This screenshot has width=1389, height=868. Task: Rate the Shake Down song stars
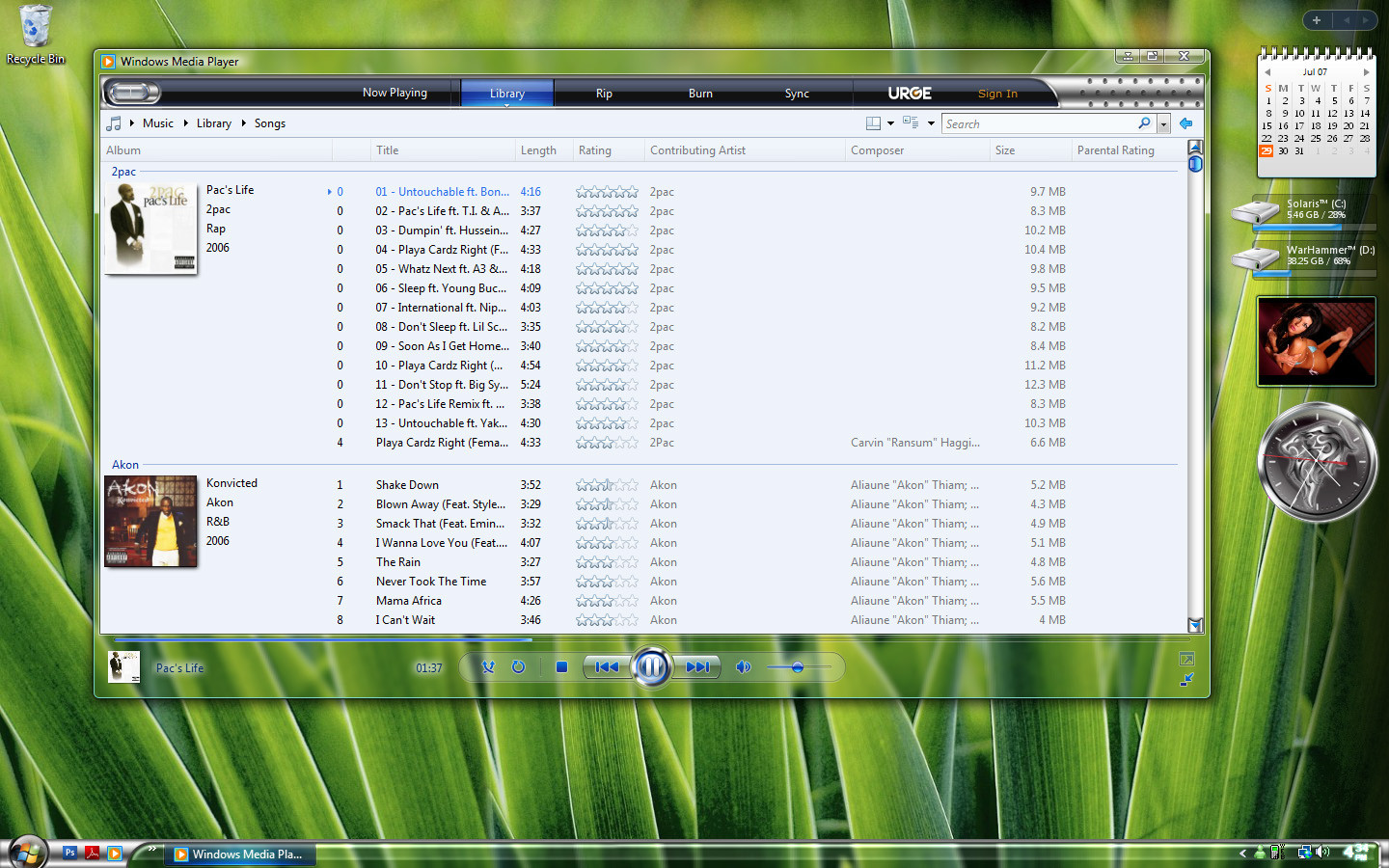607,485
